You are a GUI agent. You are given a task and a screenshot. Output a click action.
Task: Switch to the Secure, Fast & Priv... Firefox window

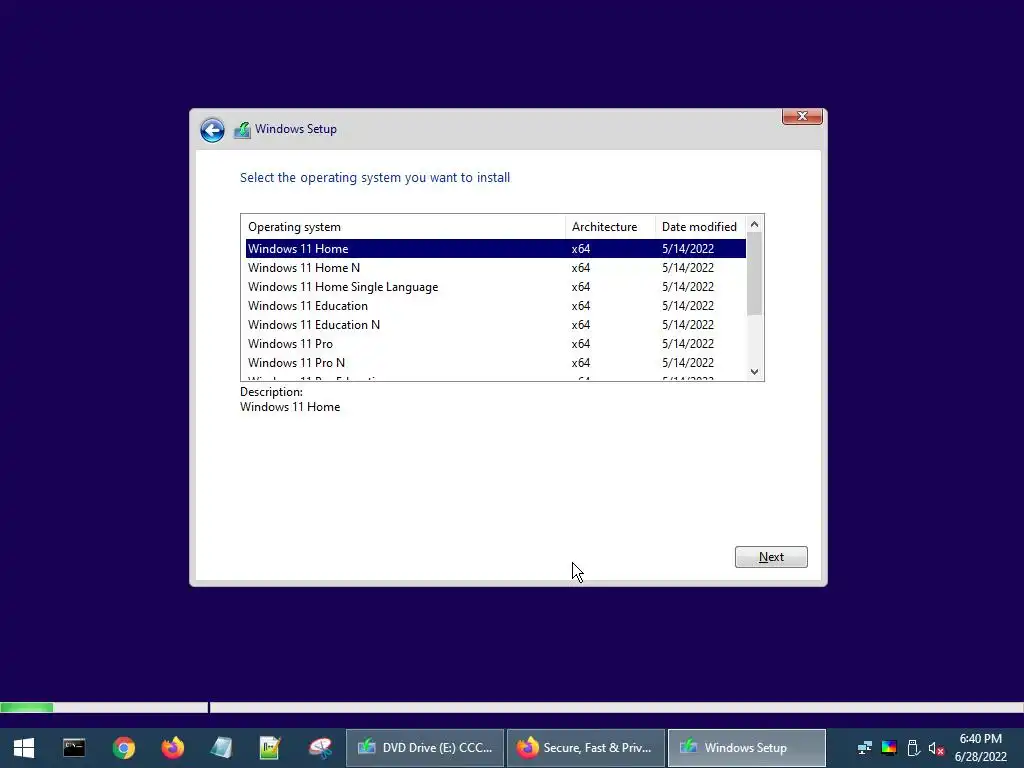click(x=586, y=748)
